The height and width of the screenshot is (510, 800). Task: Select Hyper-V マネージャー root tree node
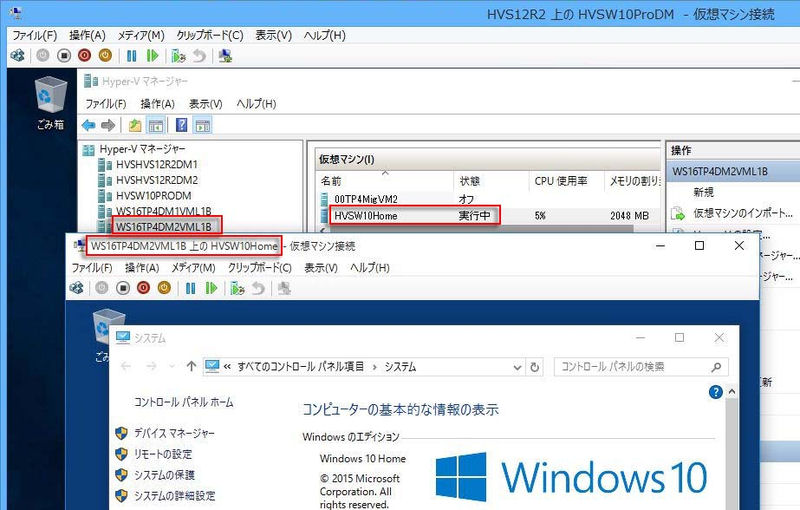pos(135,149)
